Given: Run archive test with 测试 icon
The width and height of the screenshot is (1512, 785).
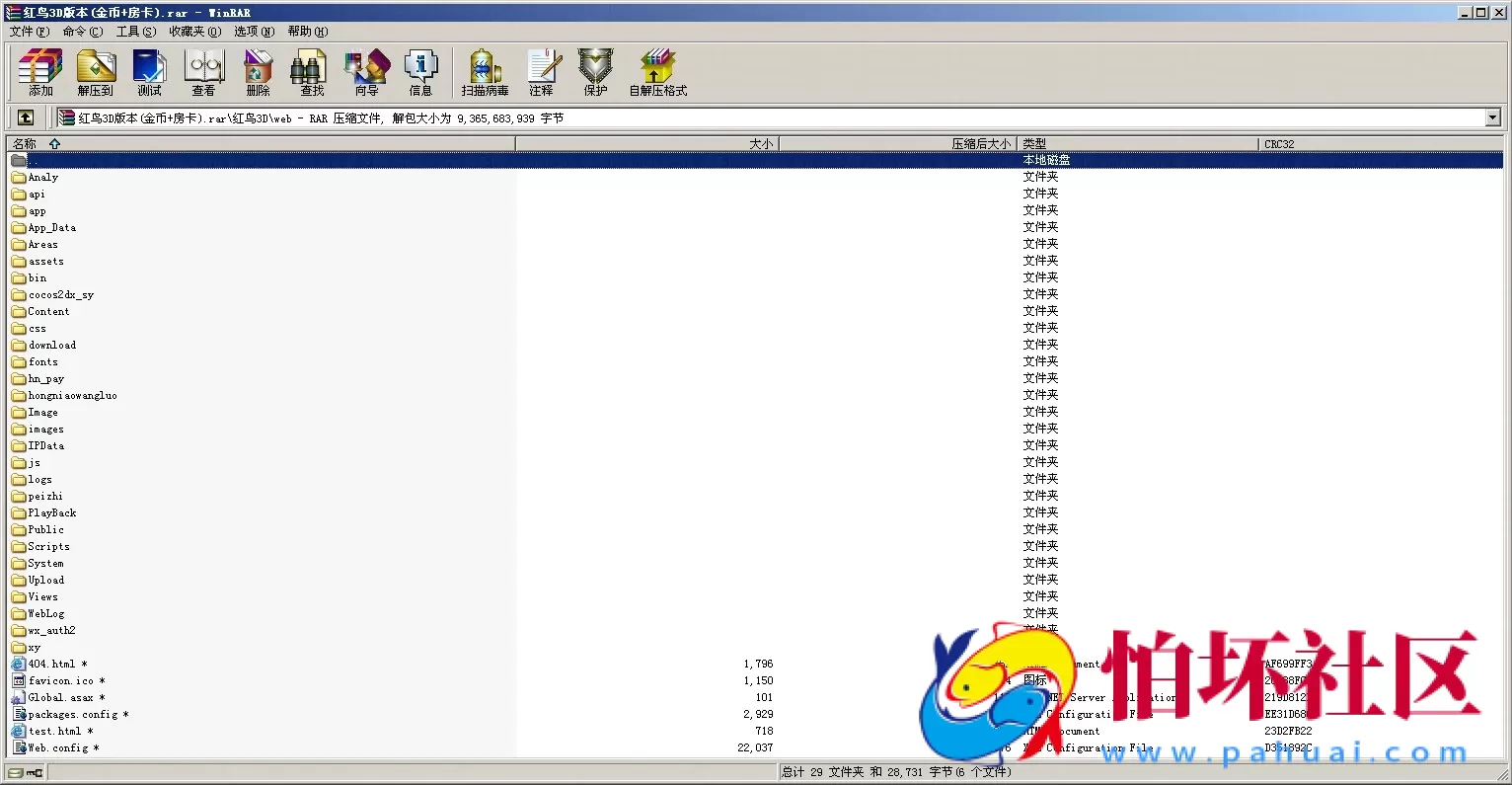Looking at the screenshot, I should coord(149,72).
